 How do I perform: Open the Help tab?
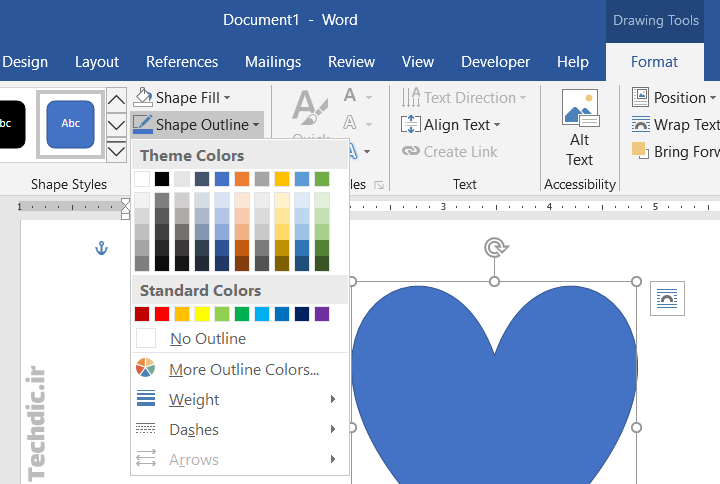point(573,62)
